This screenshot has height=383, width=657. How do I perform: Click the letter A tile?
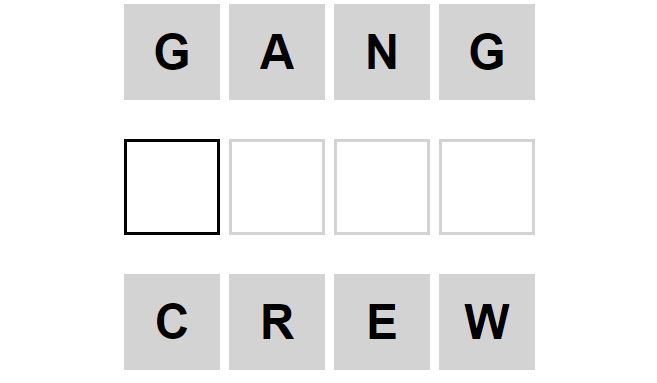pos(277,52)
